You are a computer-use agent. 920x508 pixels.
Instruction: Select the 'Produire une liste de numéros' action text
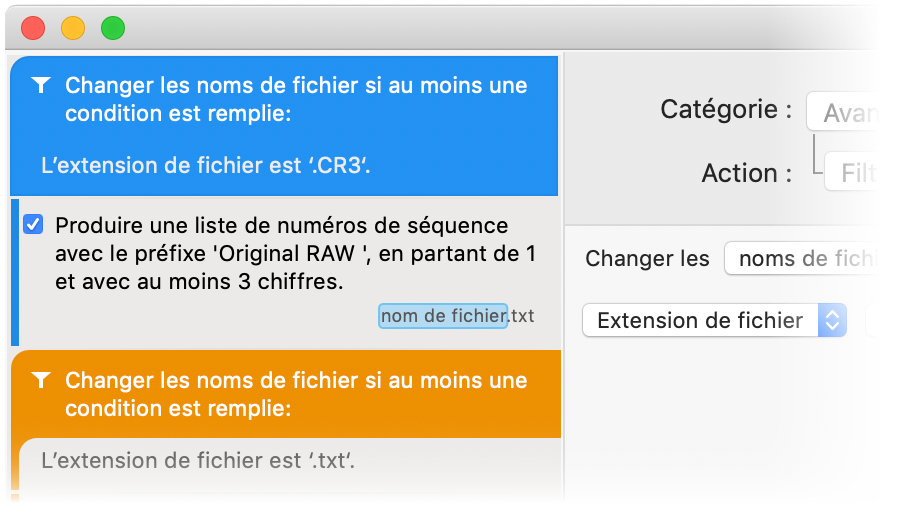pos(282,254)
